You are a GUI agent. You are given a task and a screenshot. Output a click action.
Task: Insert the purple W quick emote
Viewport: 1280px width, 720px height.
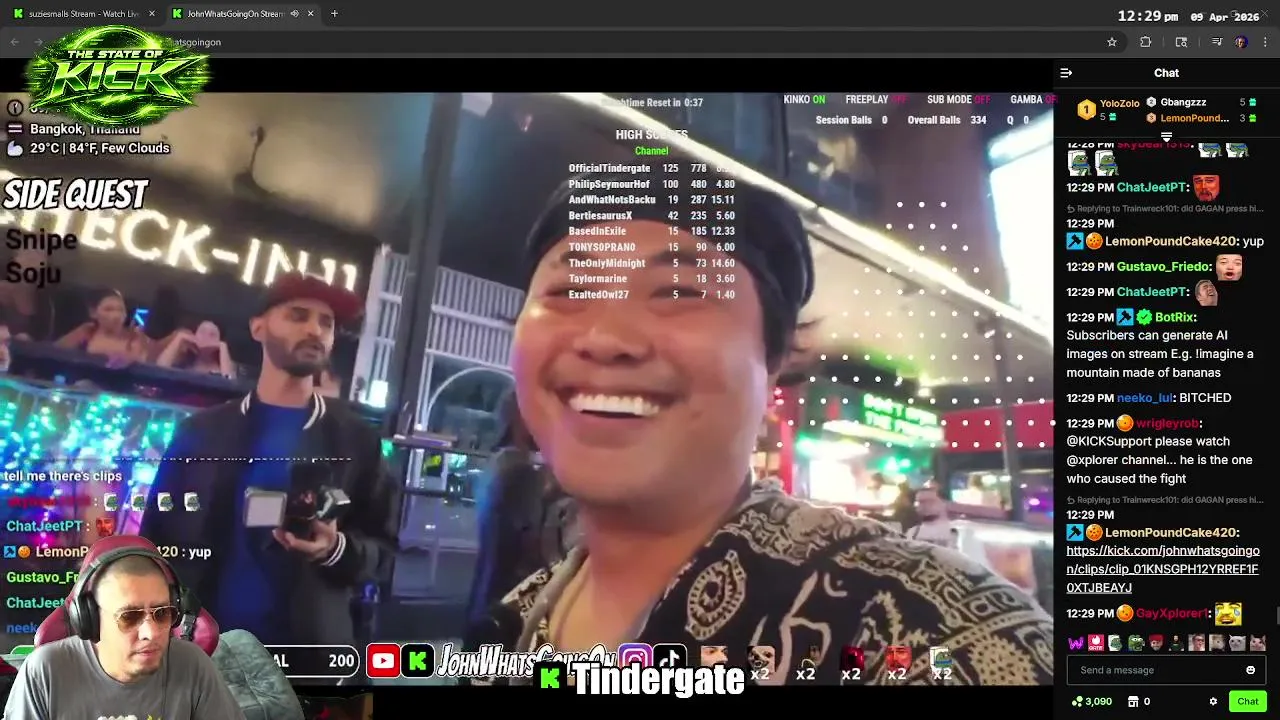pos(1076,643)
